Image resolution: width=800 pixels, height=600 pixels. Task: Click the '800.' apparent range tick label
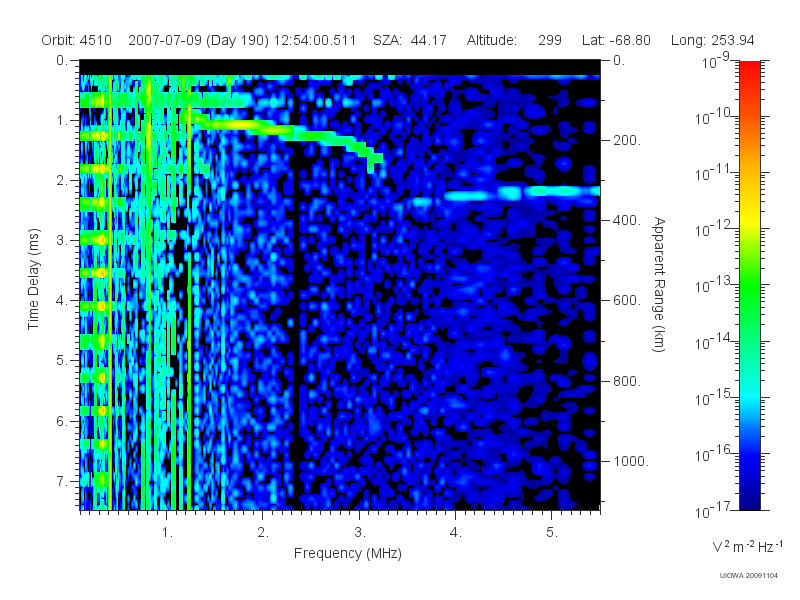click(627, 381)
